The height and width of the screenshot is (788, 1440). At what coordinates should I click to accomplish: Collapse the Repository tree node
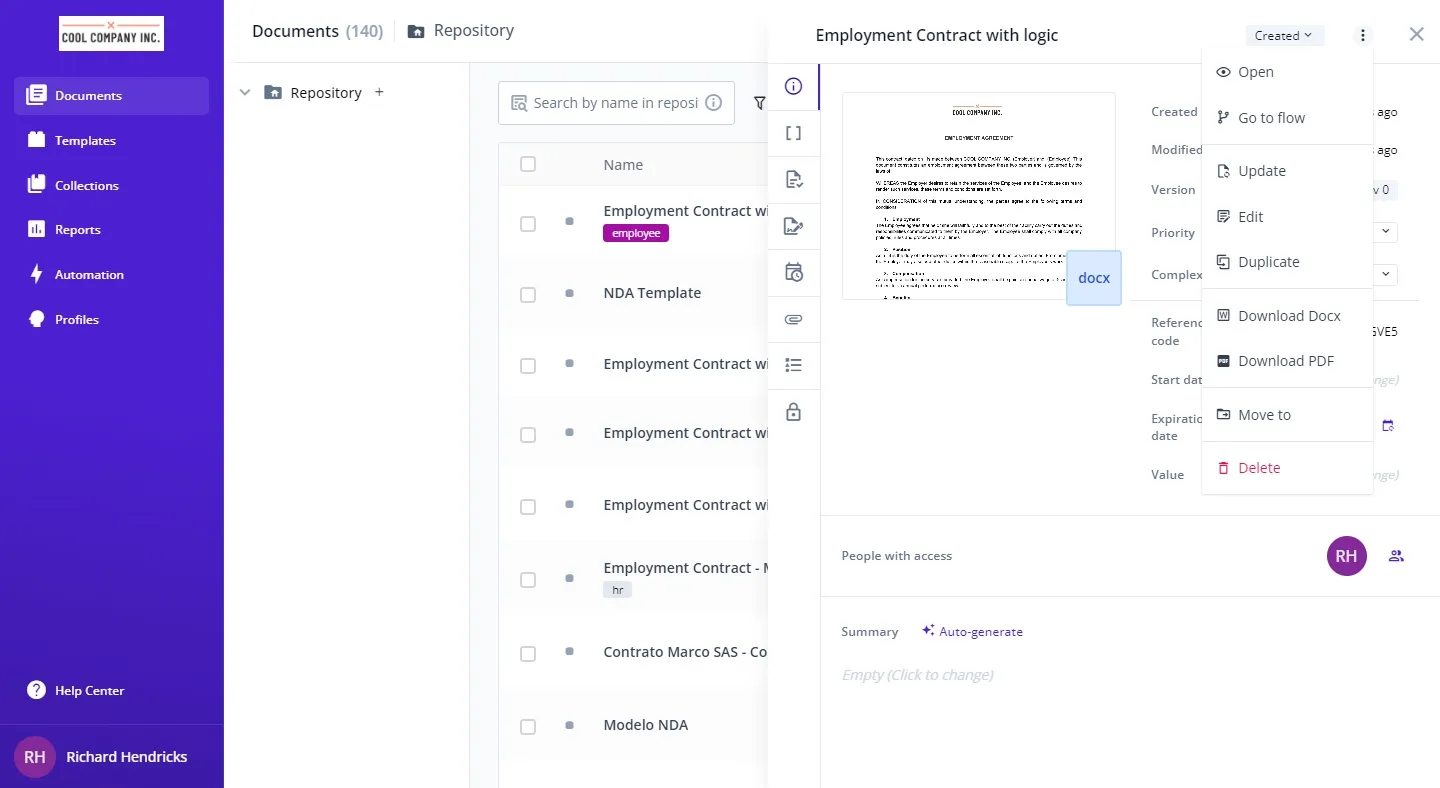point(245,93)
